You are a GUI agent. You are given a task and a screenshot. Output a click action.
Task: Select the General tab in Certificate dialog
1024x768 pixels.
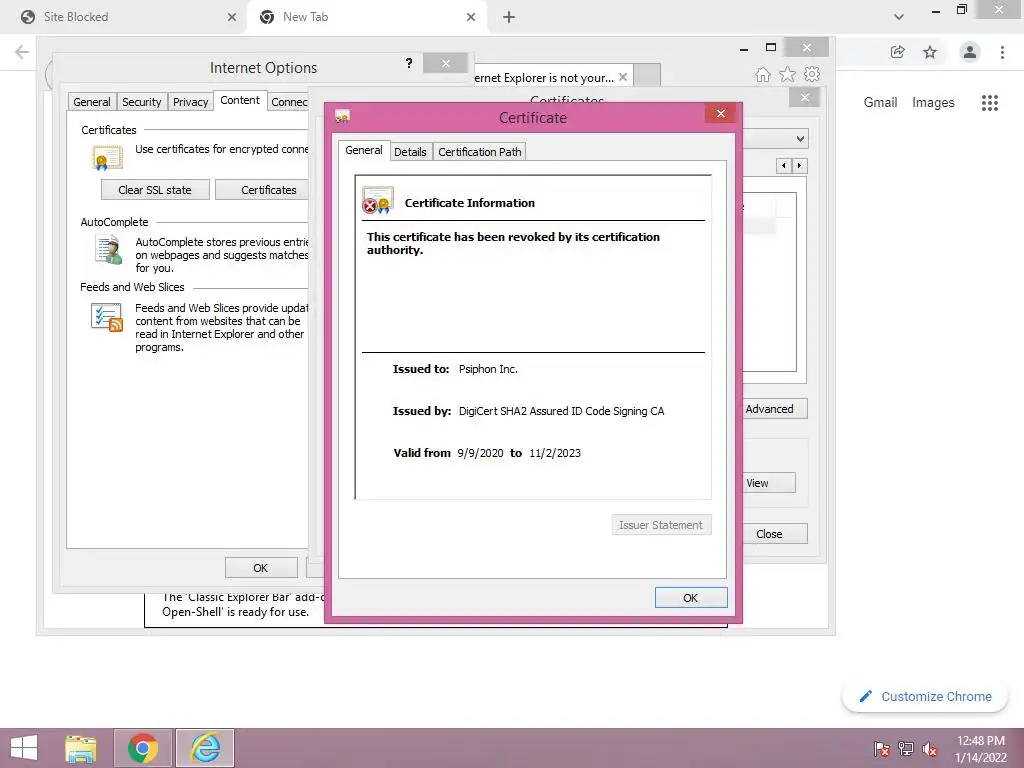tap(364, 150)
